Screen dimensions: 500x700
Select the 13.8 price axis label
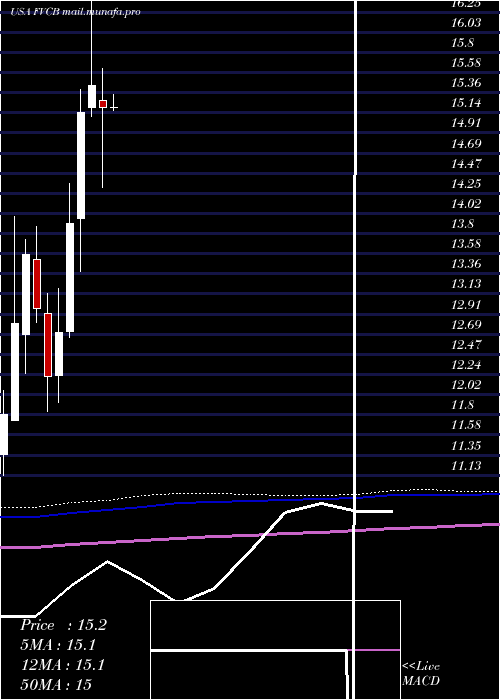(x=462, y=224)
